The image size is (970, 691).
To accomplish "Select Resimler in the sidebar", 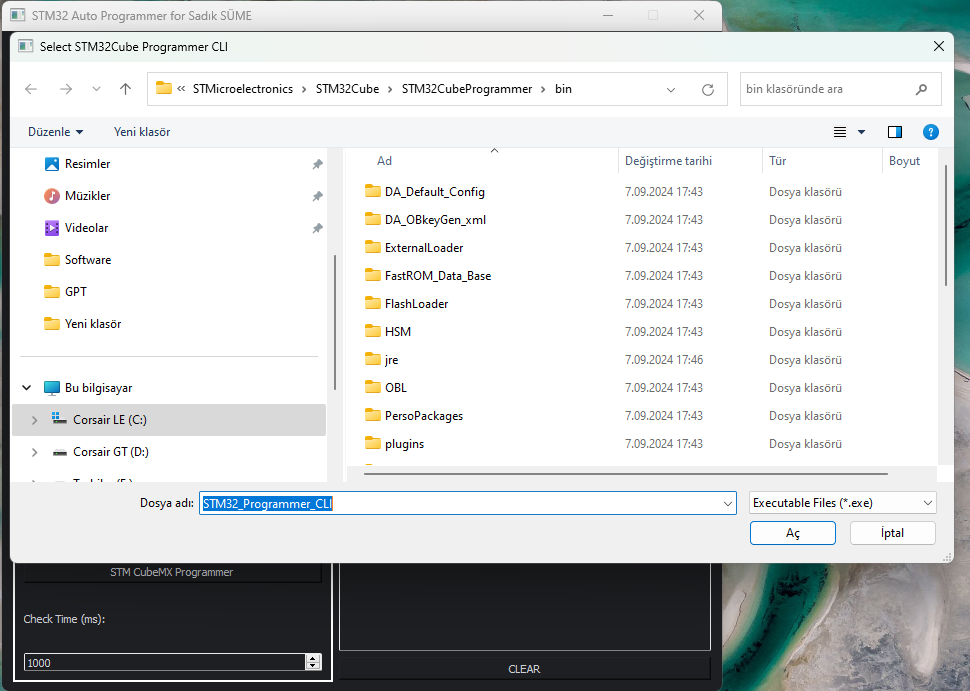I will (x=87, y=164).
